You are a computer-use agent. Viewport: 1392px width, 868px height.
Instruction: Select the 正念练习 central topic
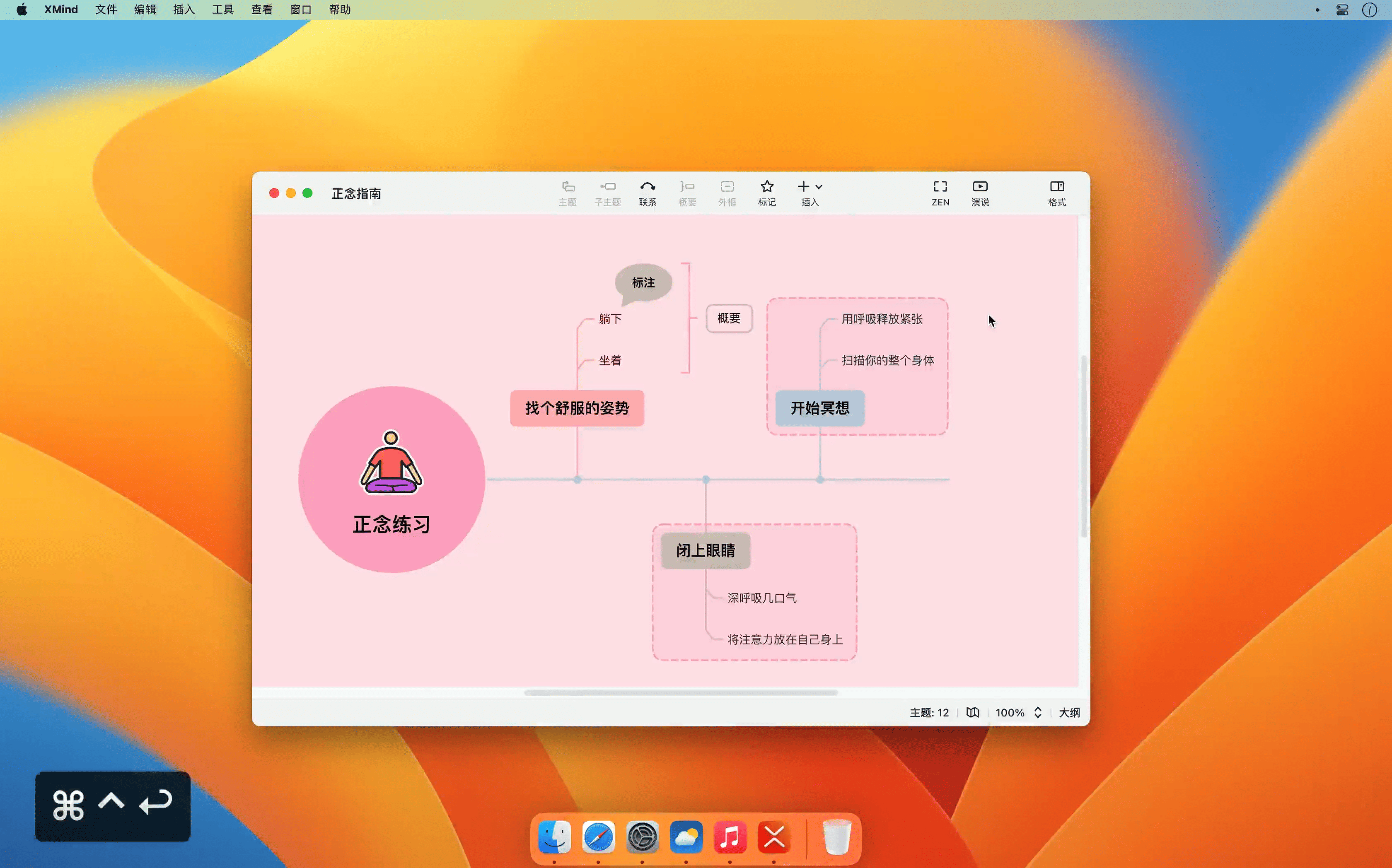(391, 480)
